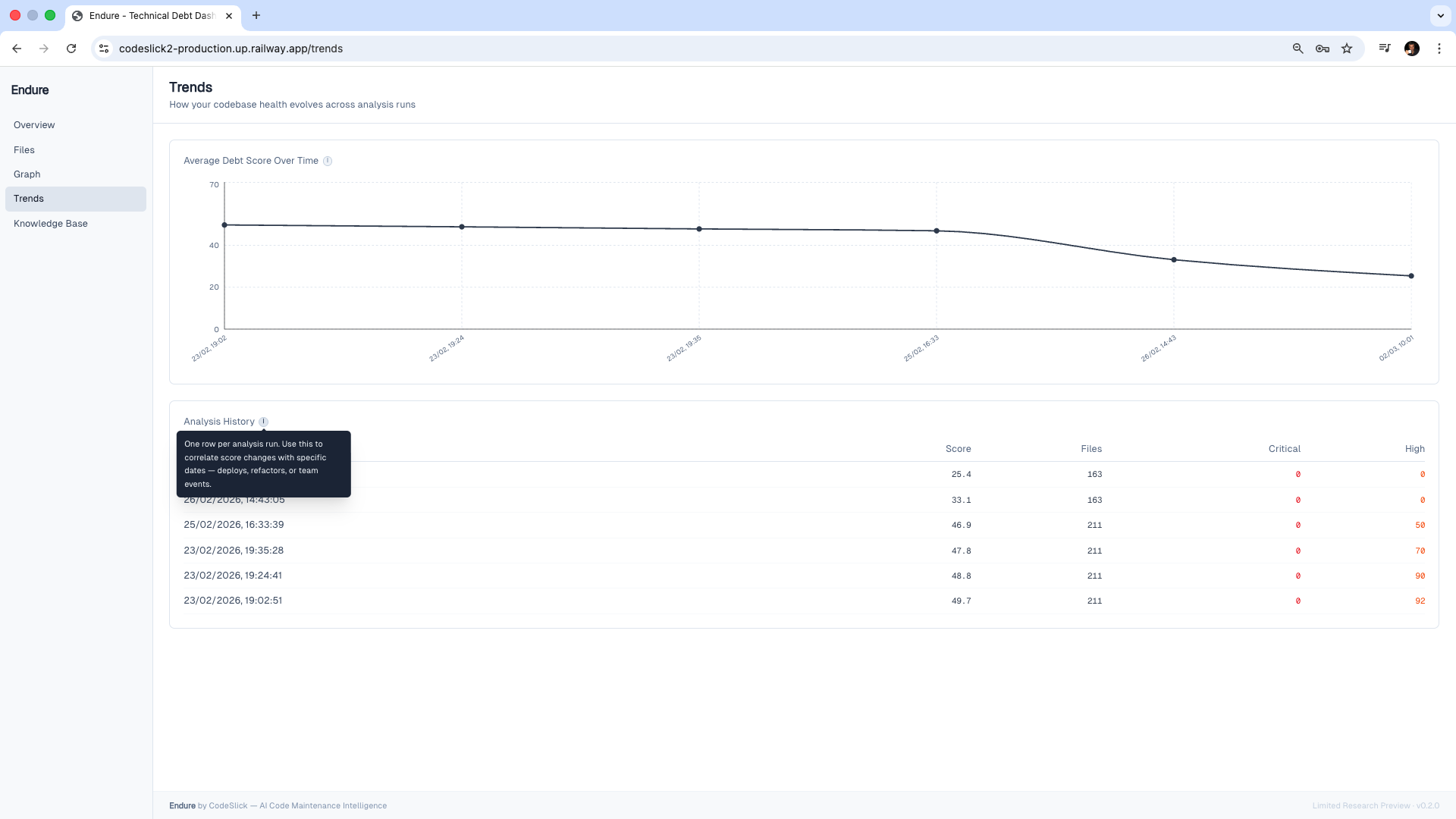Select Files in the sidebar navigation
The height and width of the screenshot is (819, 1456).
click(x=24, y=149)
